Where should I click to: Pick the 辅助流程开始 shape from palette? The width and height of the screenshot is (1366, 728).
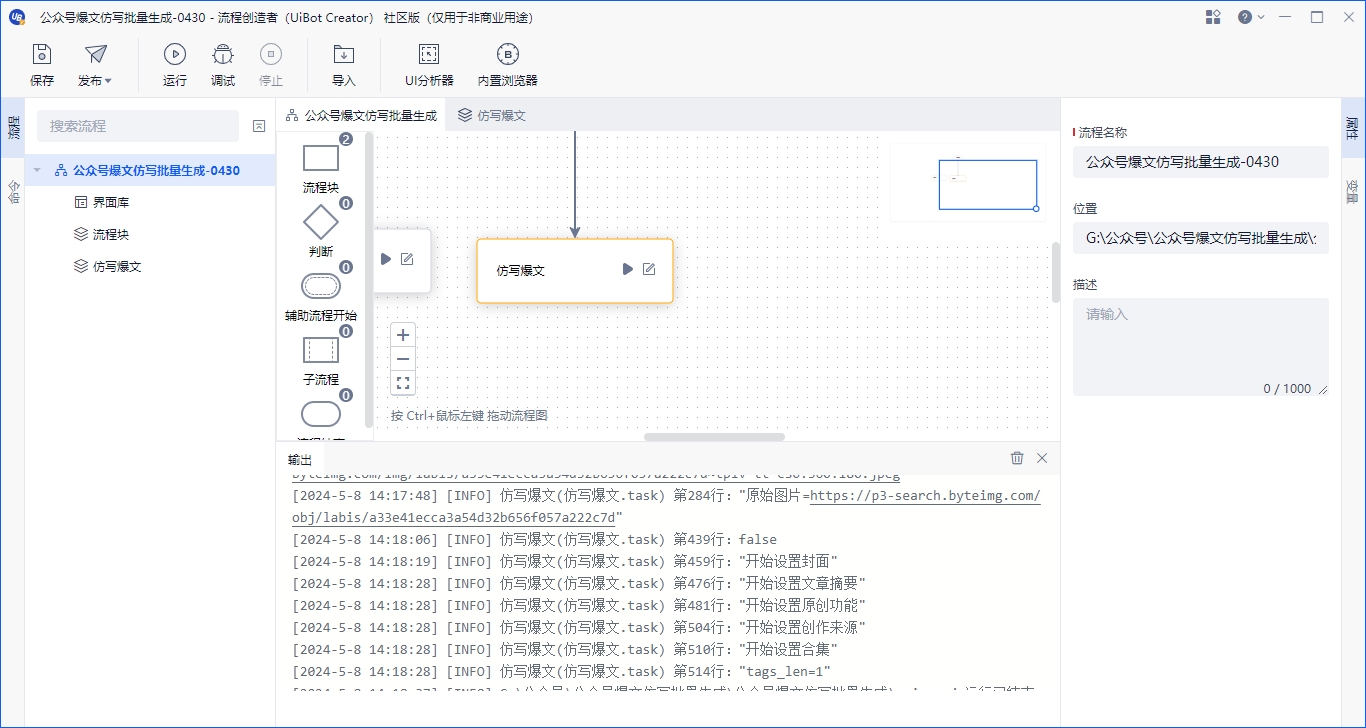(321, 286)
